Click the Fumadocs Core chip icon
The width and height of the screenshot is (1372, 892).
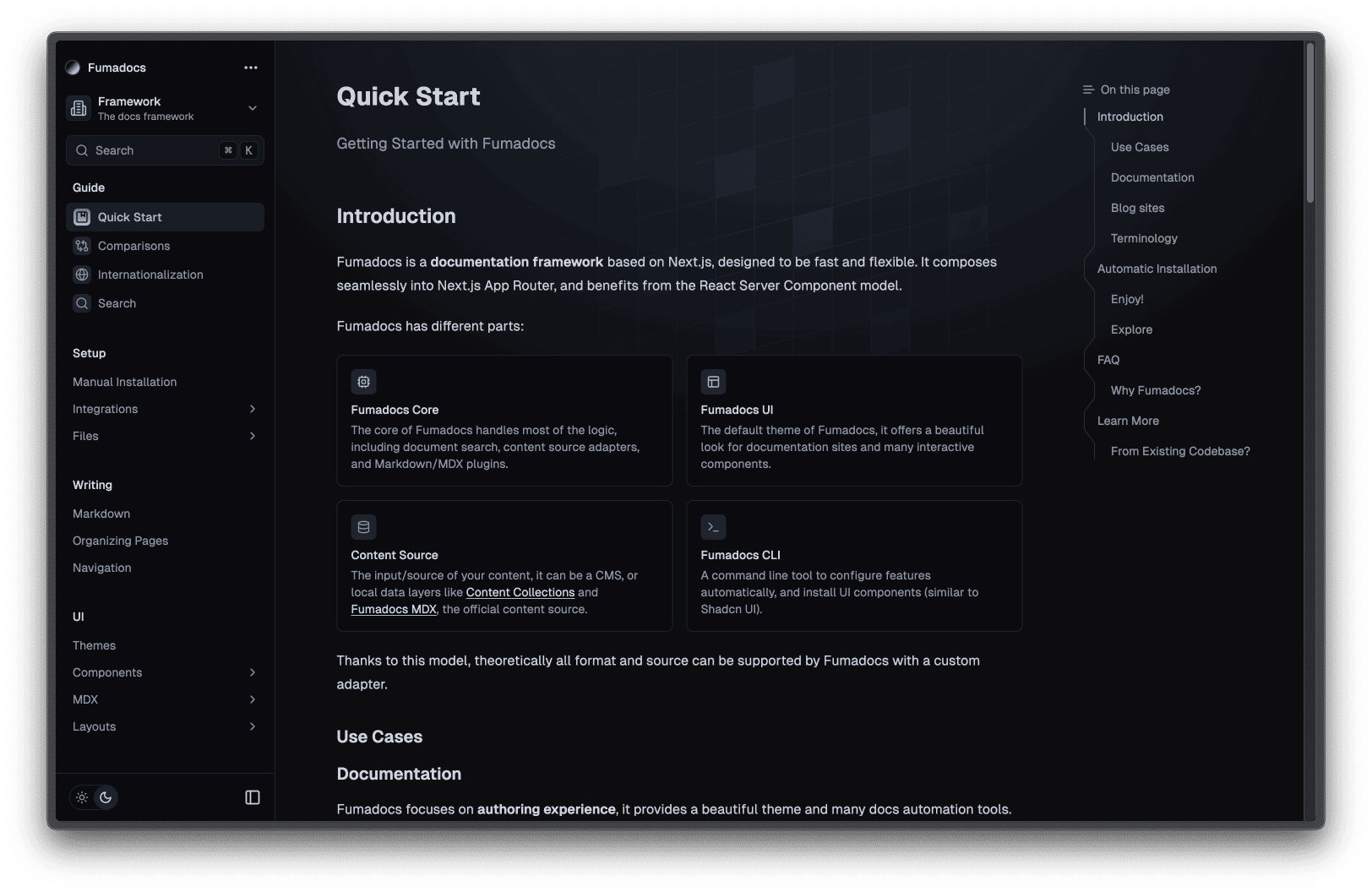363,382
